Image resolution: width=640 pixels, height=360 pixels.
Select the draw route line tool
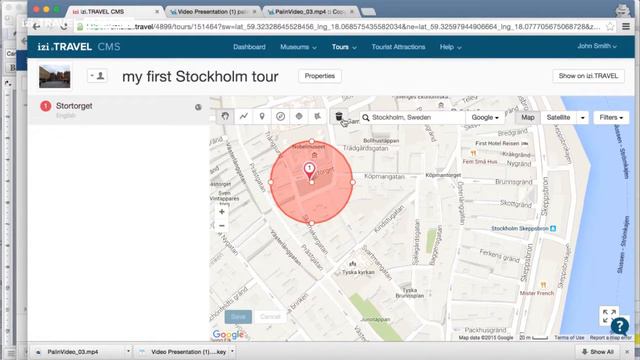[244, 116]
